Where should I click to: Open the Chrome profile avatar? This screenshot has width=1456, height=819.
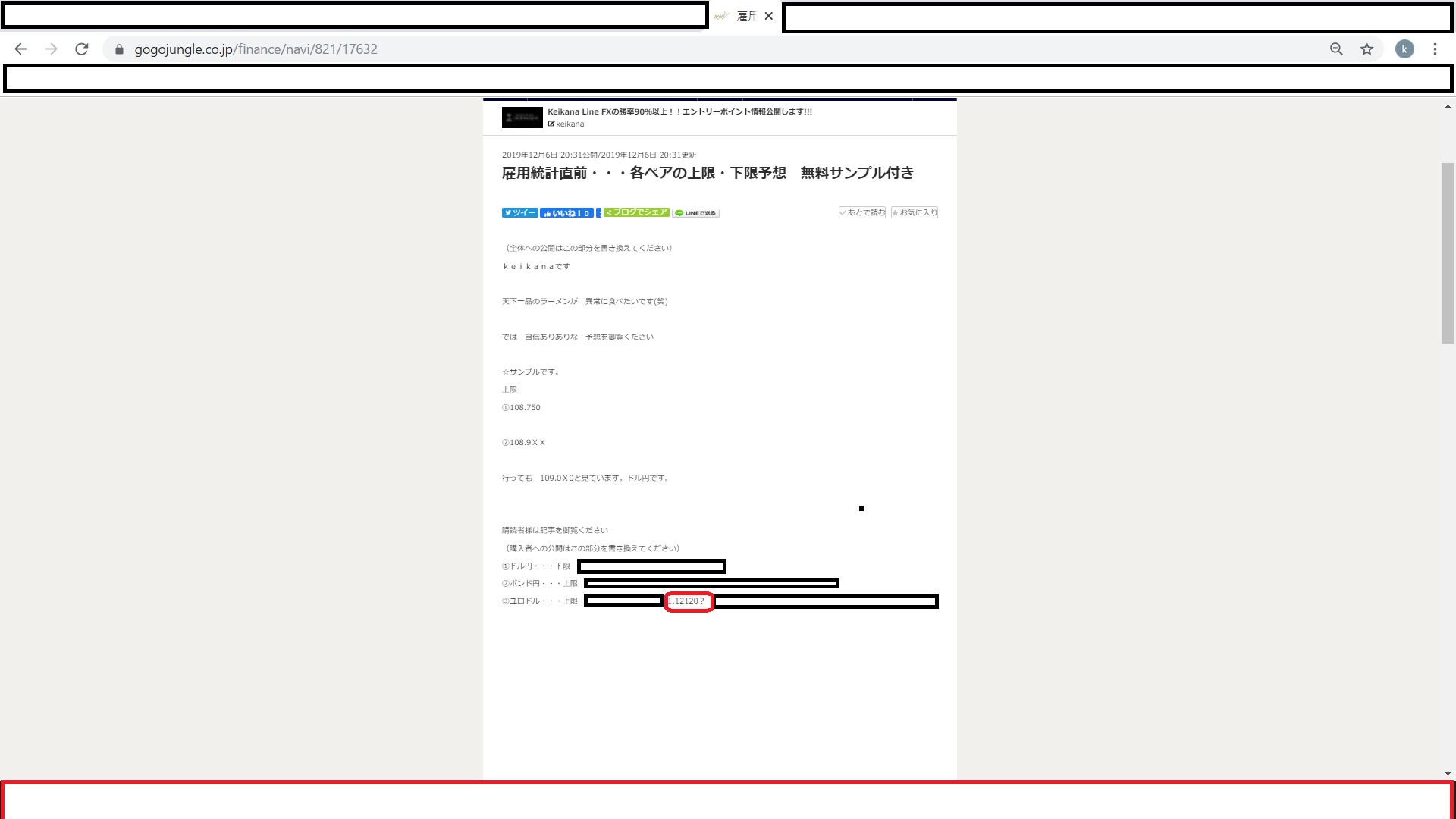tap(1404, 49)
